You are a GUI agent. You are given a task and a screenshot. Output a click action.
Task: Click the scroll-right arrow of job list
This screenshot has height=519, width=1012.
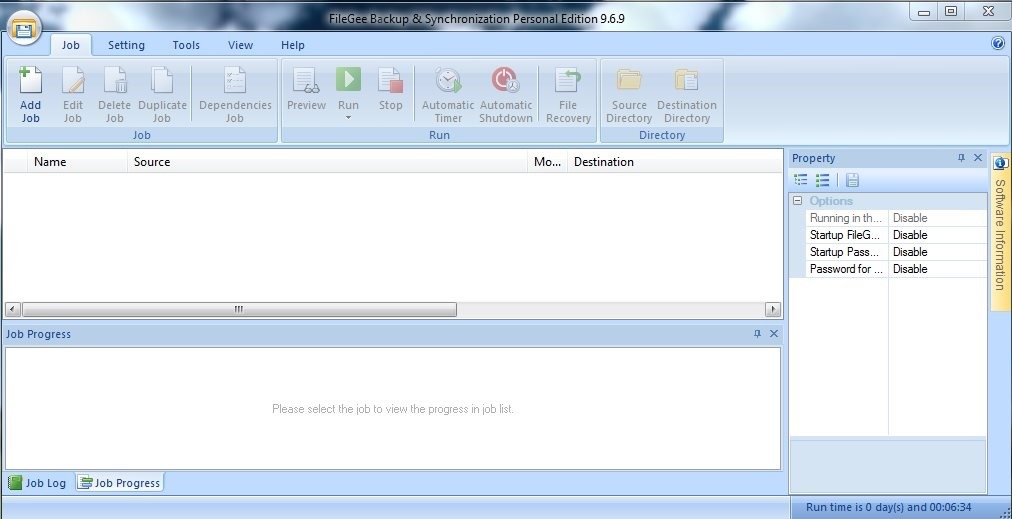click(773, 310)
